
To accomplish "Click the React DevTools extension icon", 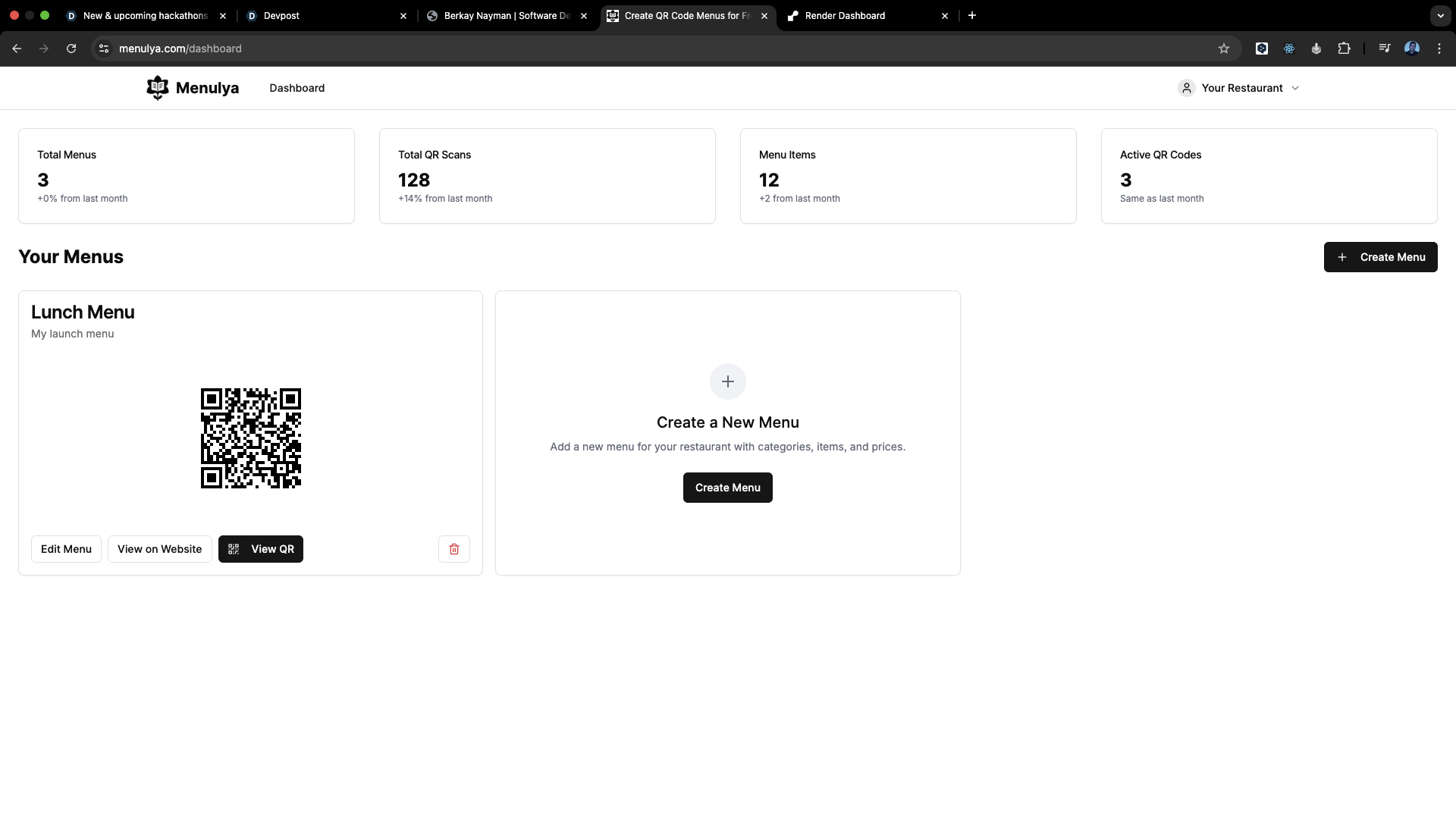I will (x=1288, y=49).
